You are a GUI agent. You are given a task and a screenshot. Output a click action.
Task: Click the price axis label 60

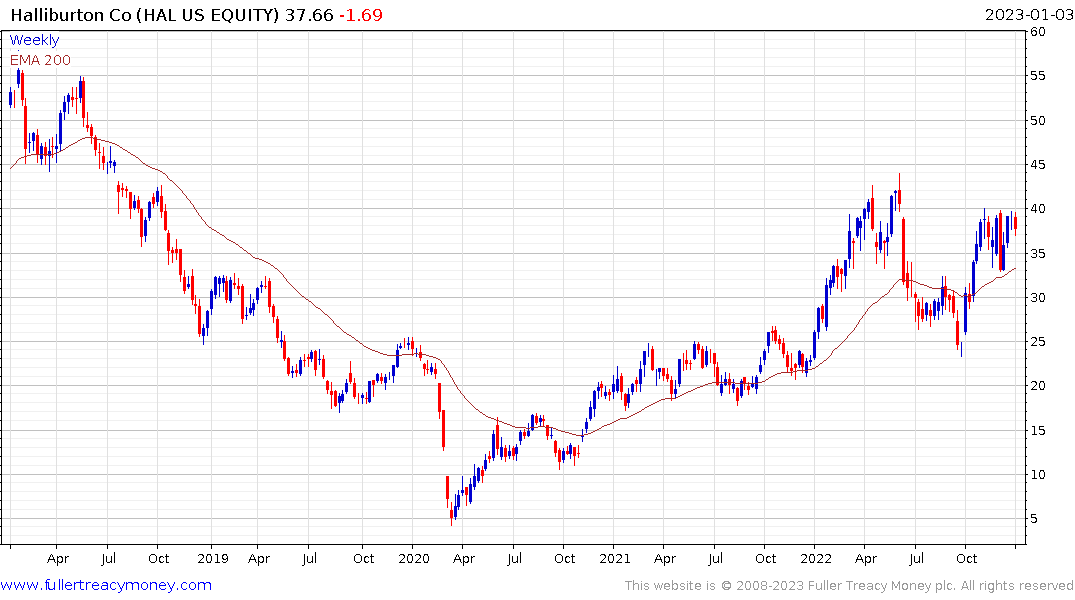[1038, 32]
